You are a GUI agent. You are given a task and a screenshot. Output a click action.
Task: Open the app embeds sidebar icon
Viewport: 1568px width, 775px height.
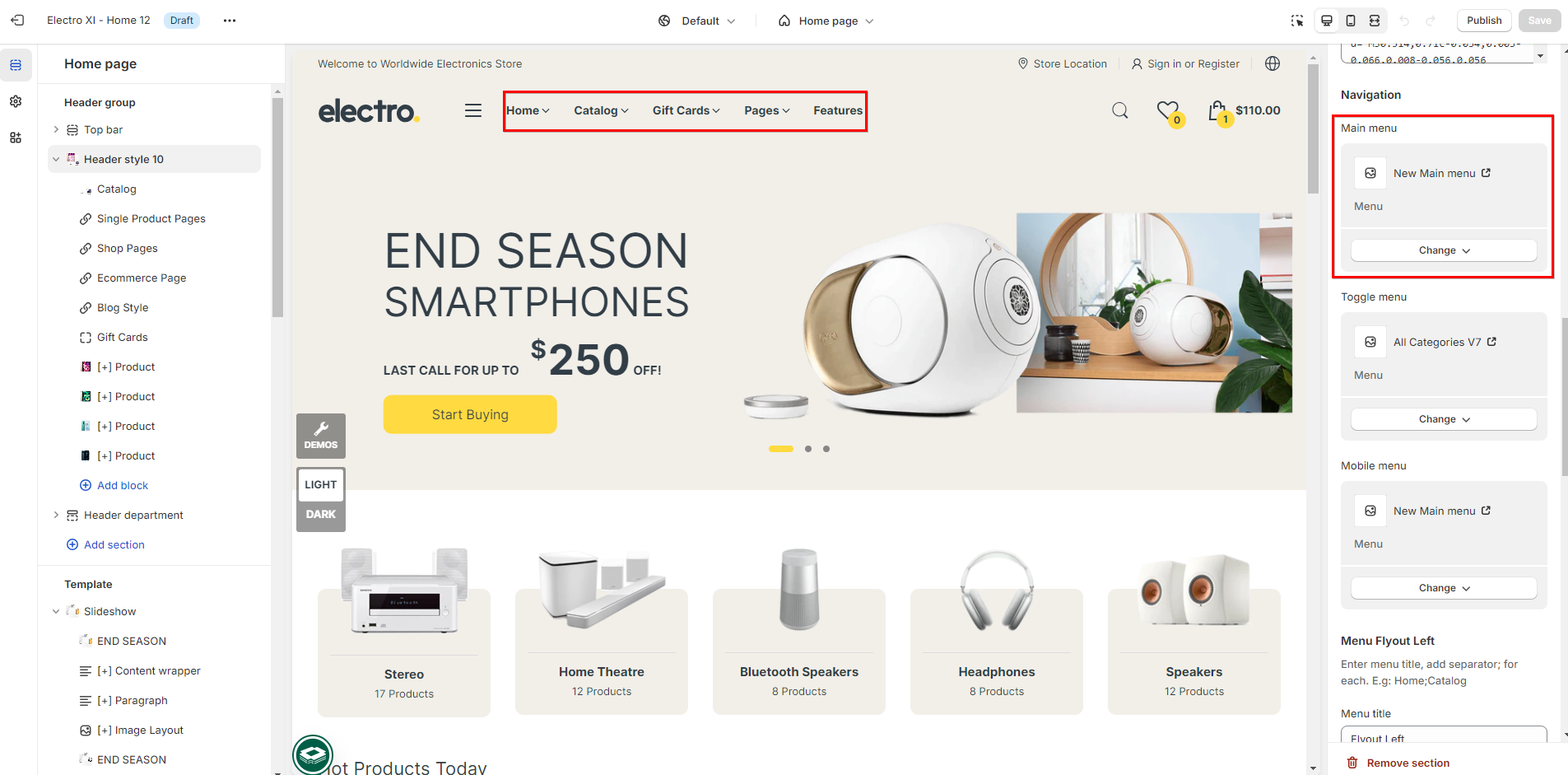coord(16,138)
